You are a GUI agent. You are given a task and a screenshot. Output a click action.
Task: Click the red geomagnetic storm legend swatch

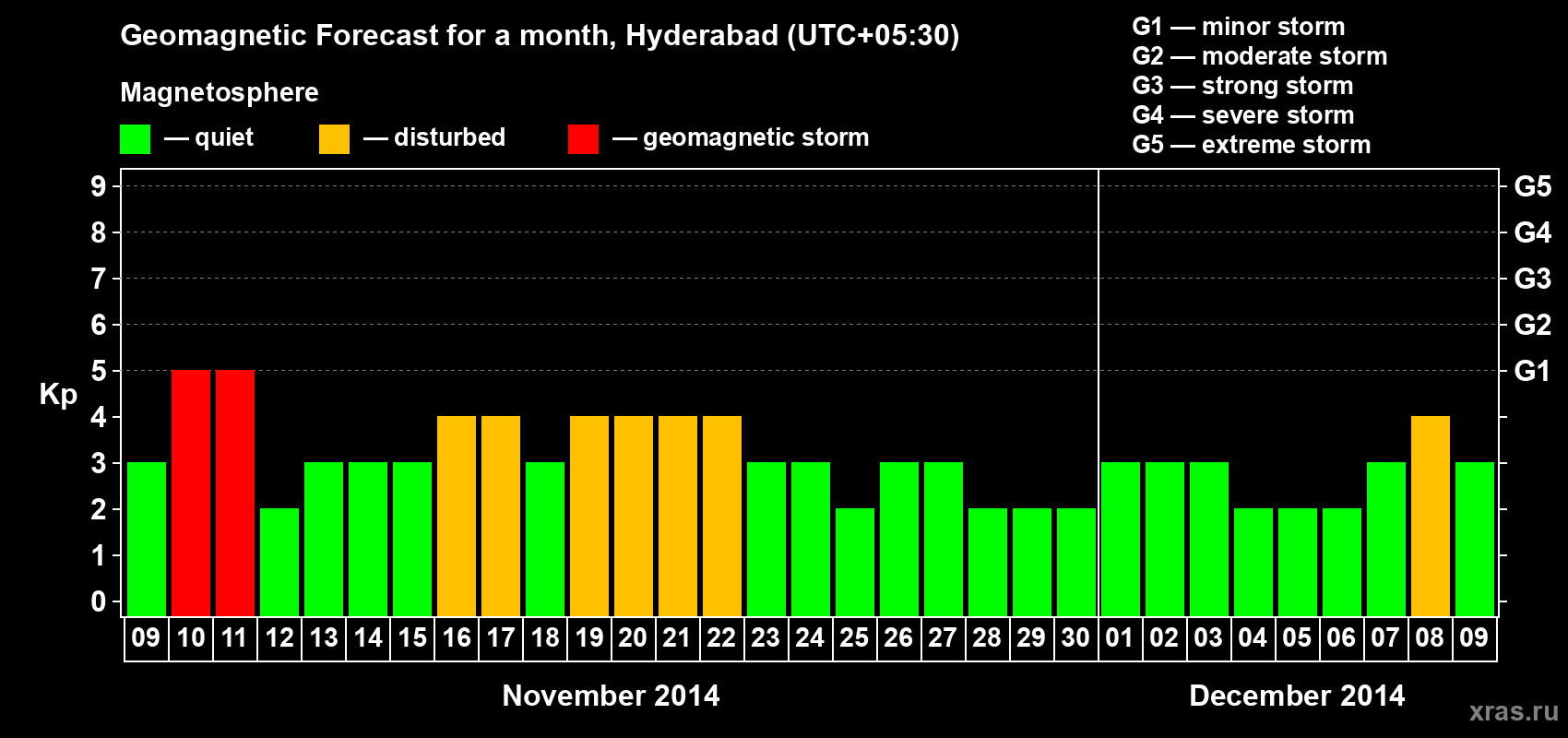[x=583, y=139]
